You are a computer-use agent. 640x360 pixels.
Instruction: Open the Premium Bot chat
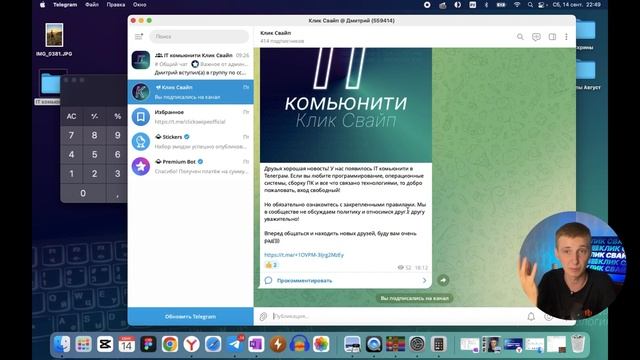pyautogui.click(x=190, y=166)
